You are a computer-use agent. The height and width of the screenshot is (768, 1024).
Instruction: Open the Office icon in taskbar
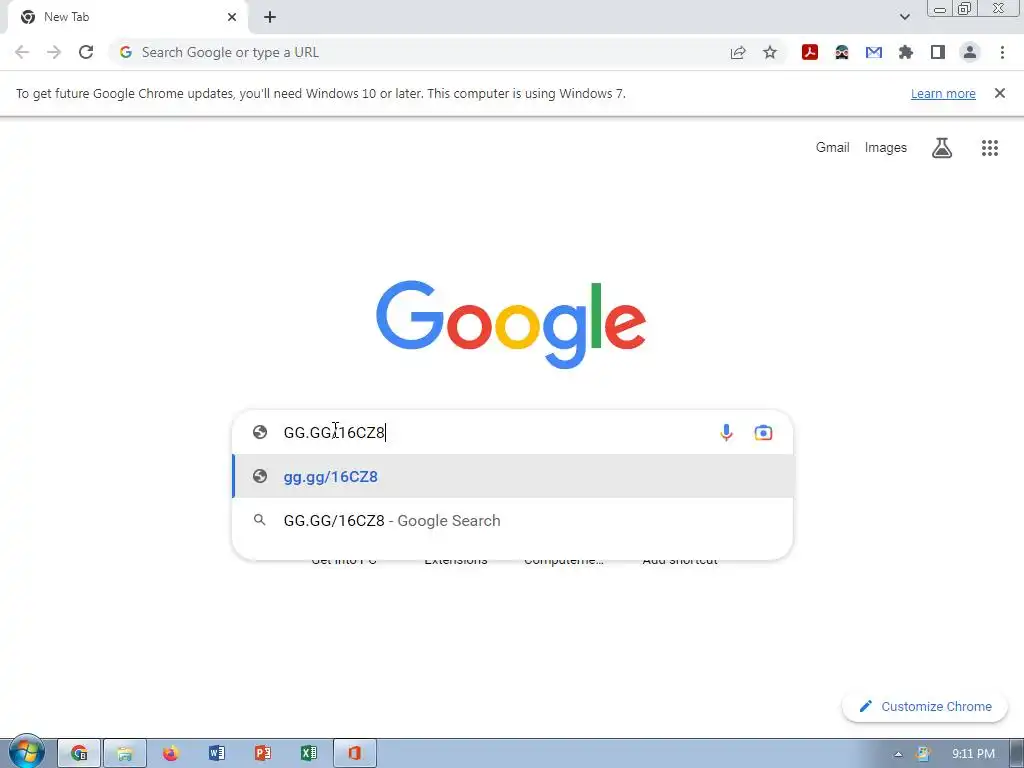point(355,753)
